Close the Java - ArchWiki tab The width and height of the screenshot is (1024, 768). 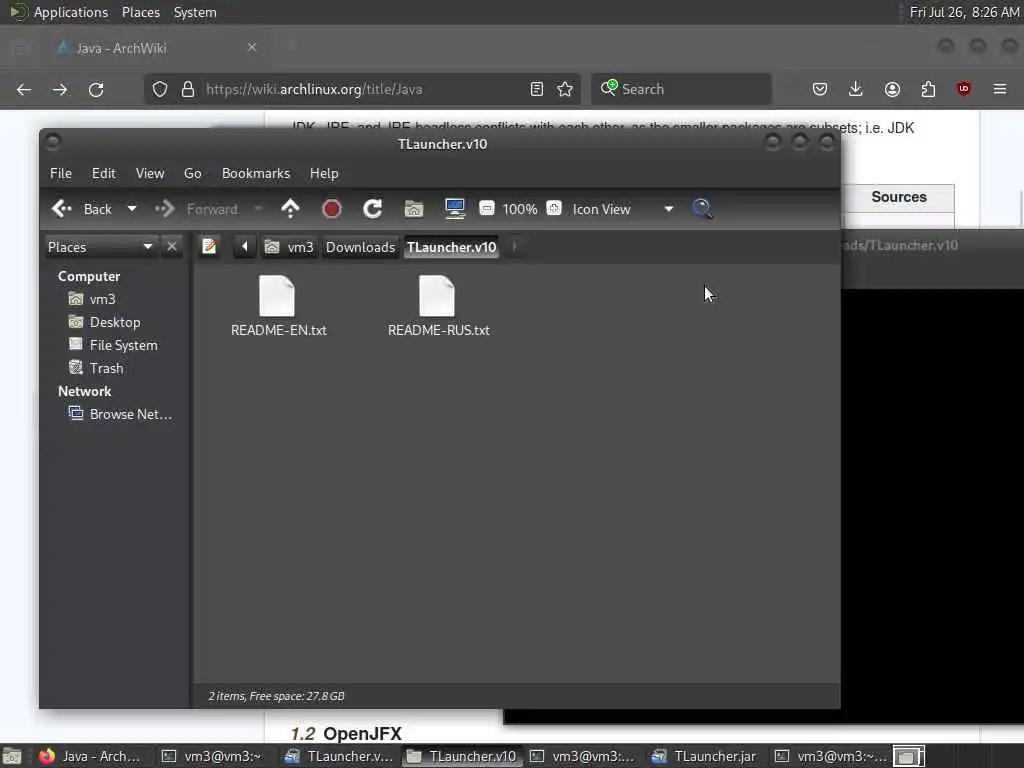tap(252, 48)
